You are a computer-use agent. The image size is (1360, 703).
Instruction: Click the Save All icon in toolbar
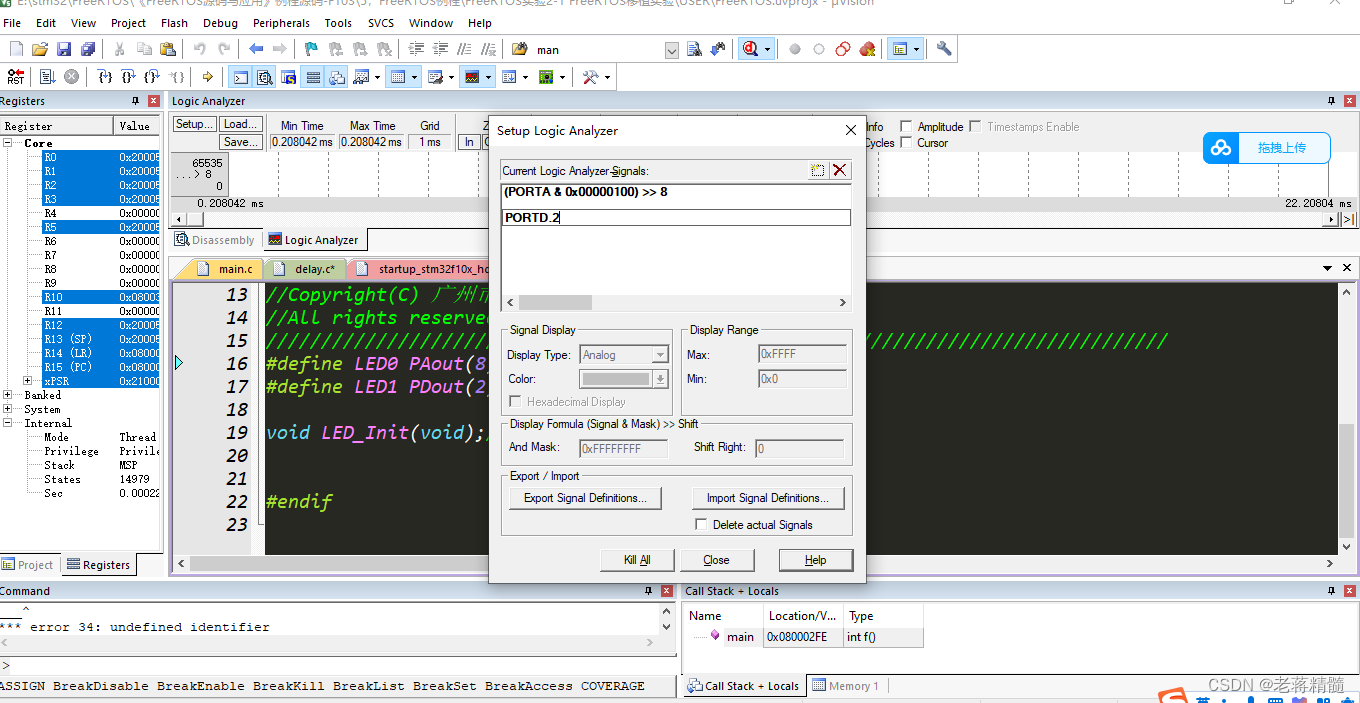88,49
